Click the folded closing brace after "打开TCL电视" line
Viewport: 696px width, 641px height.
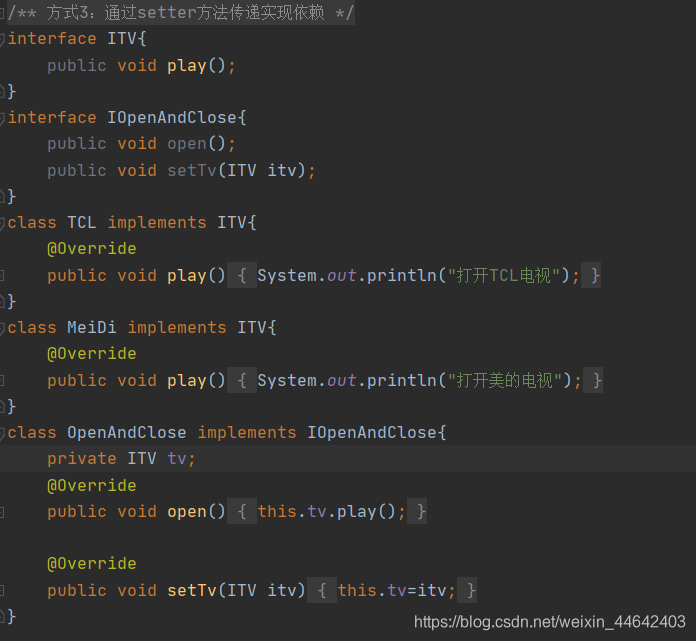tap(591, 276)
